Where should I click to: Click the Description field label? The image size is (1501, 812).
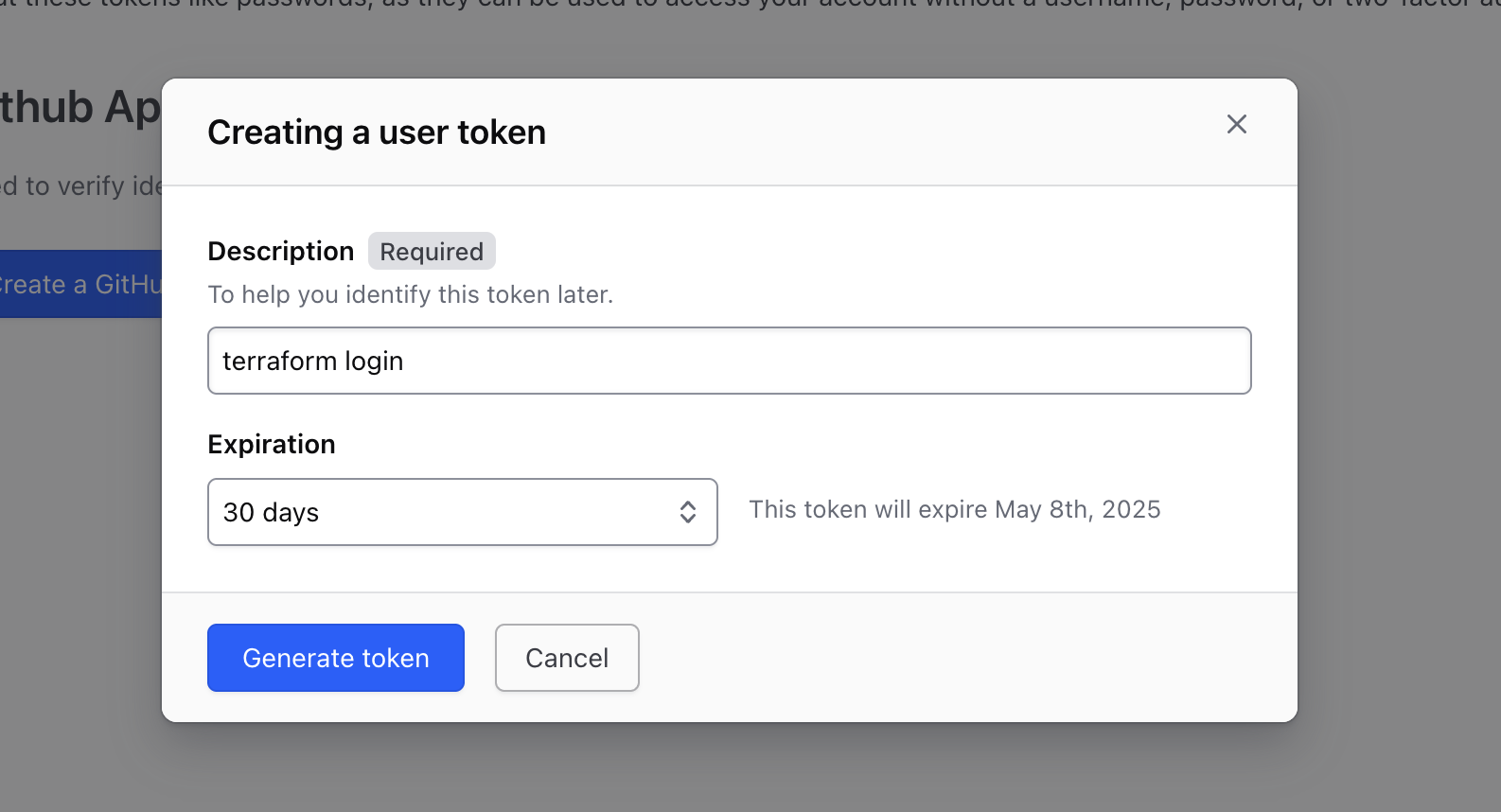pyautogui.click(x=280, y=251)
